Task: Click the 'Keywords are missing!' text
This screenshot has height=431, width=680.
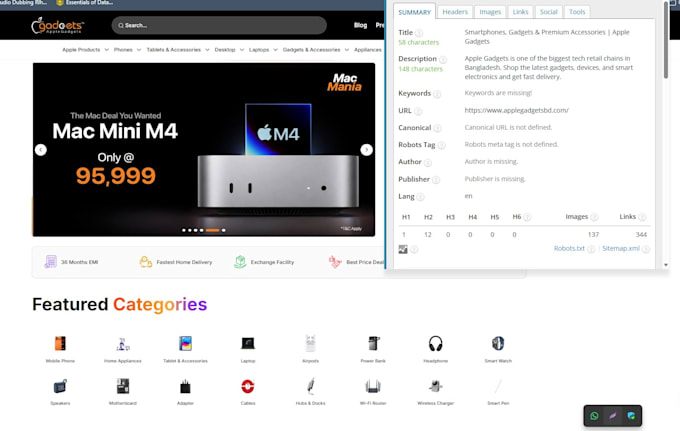Action: pyautogui.click(x=498, y=93)
